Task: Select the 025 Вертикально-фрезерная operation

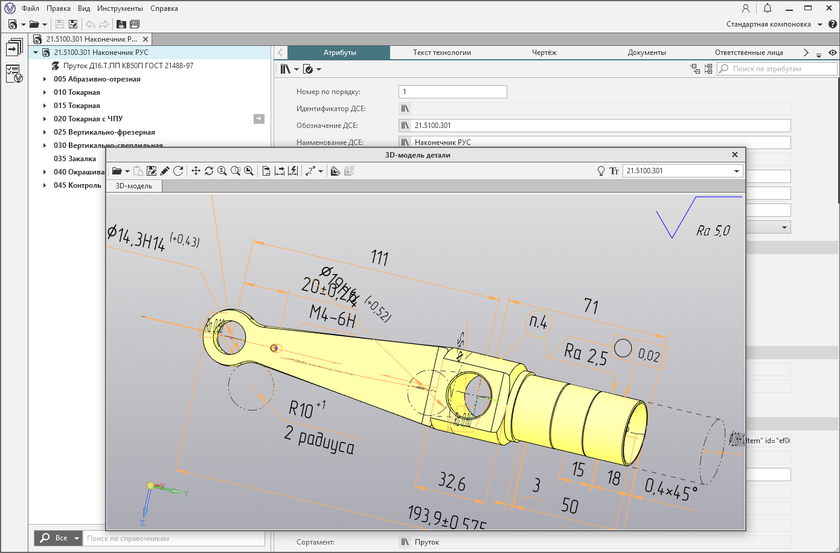Action: click(x=104, y=132)
